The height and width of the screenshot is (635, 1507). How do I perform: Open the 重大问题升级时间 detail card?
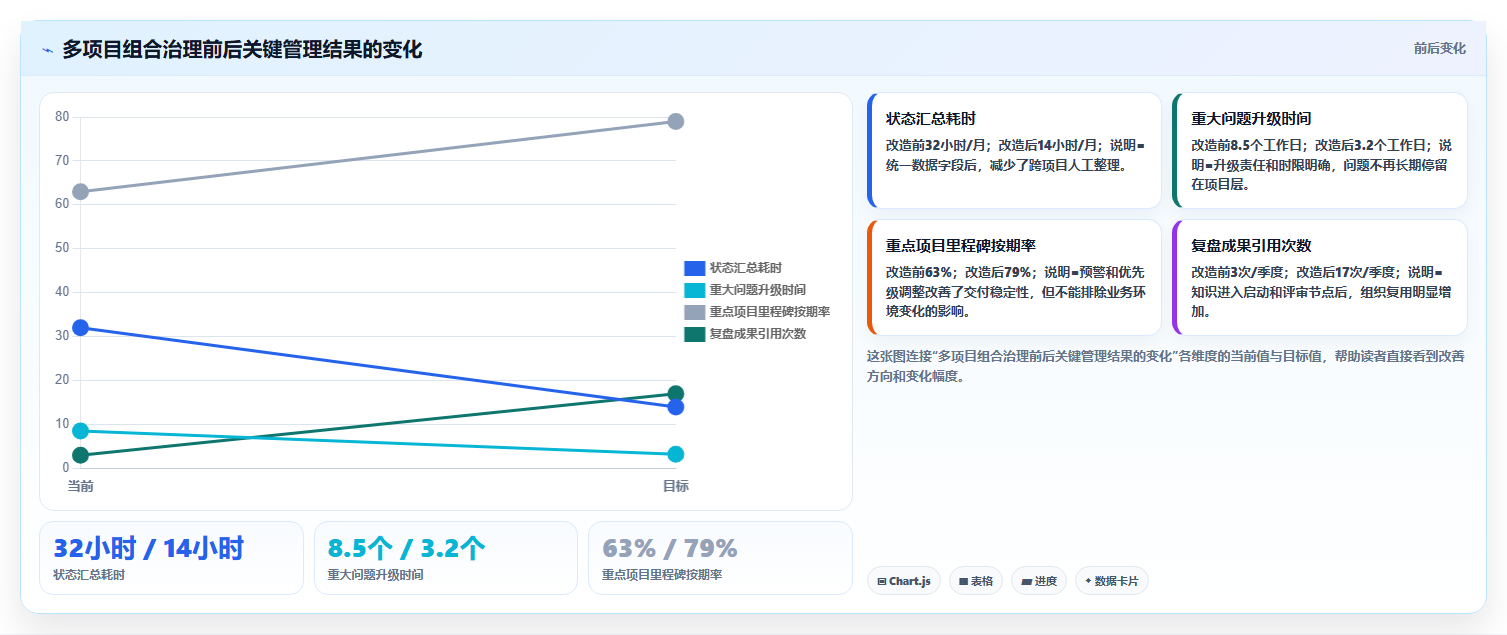pos(1320,150)
